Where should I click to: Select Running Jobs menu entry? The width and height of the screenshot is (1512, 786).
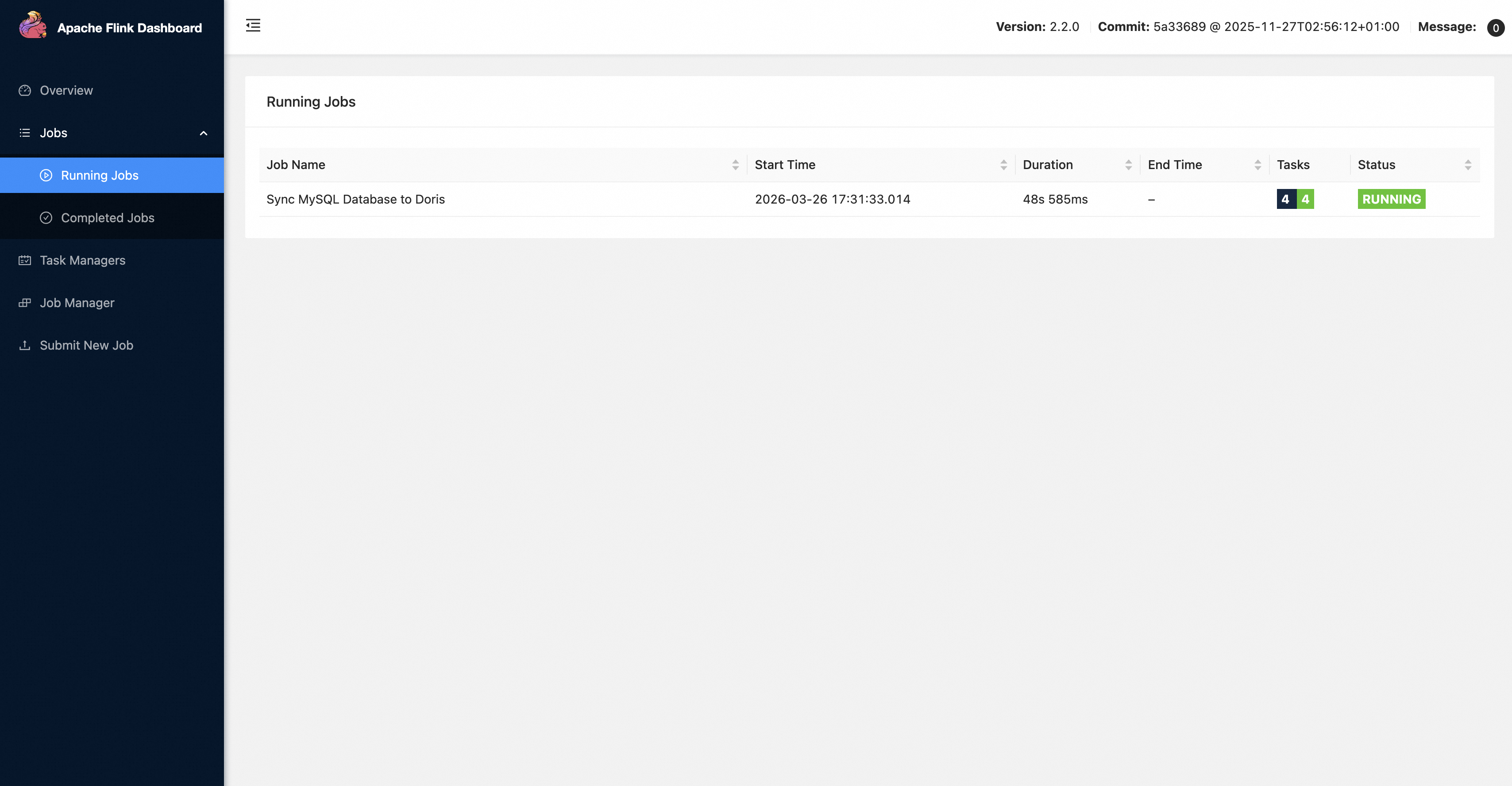(x=112, y=176)
